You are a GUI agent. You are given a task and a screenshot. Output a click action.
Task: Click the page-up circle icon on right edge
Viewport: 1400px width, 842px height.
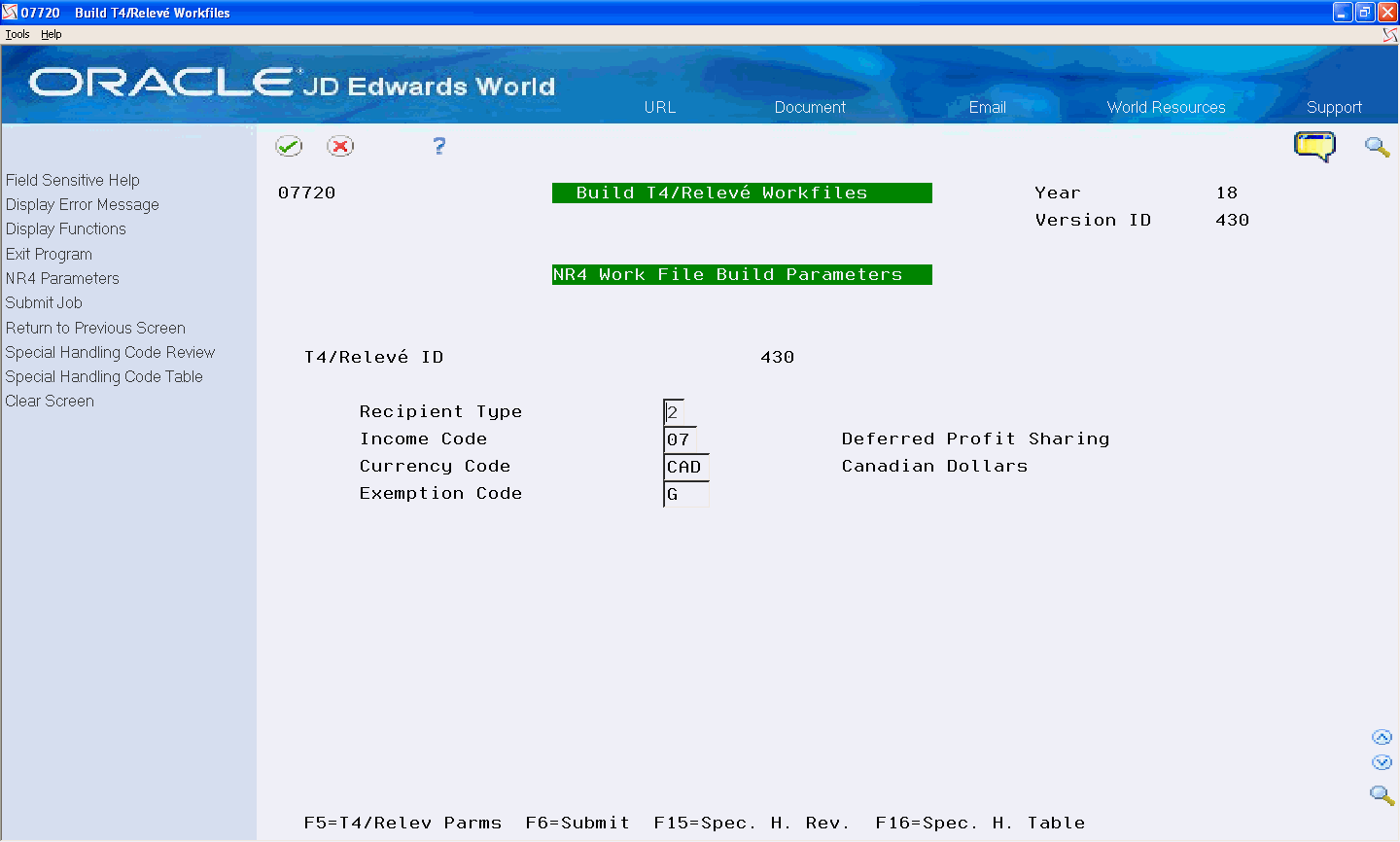(x=1382, y=736)
